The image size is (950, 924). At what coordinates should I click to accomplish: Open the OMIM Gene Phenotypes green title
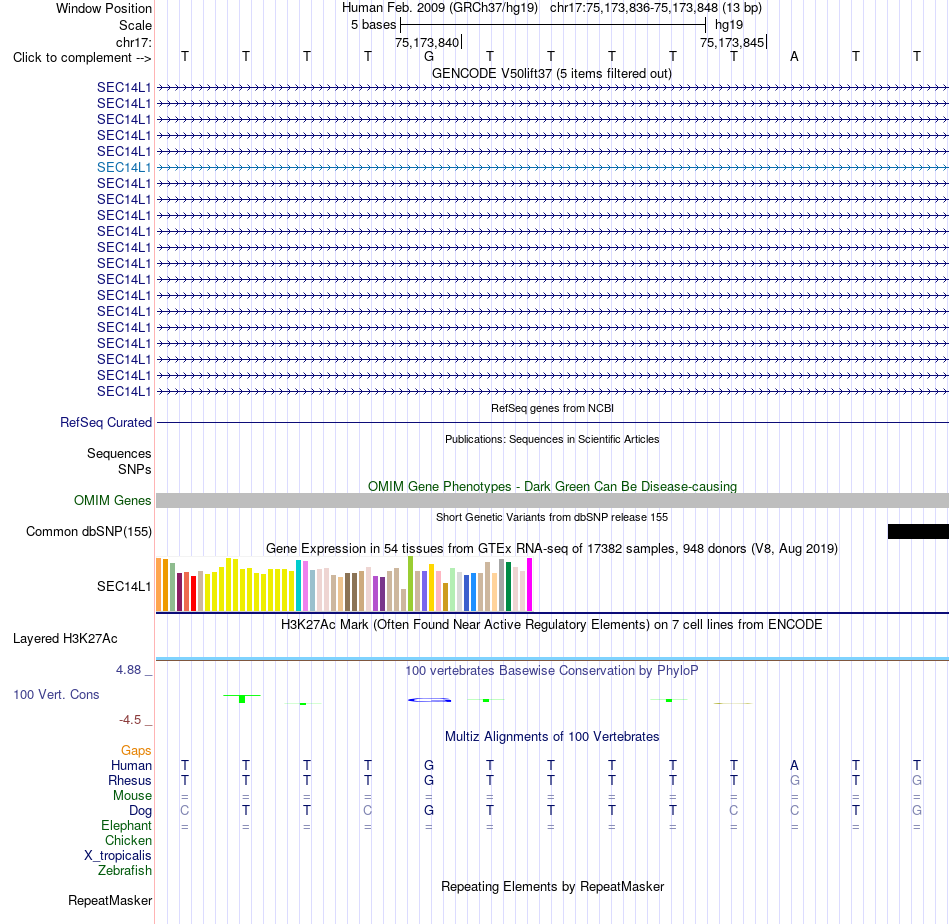[x=552, y=487]
